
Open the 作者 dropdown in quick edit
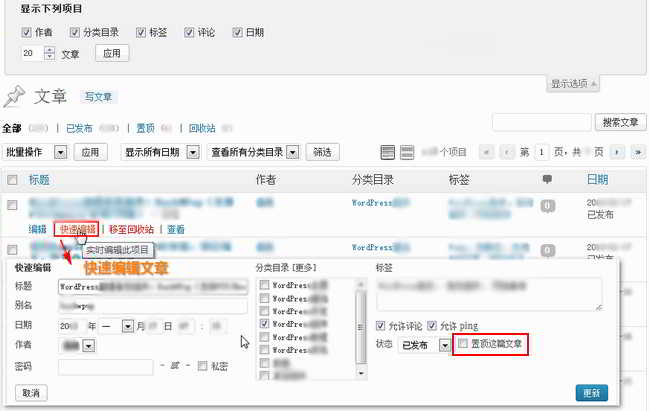click(78, 345)
